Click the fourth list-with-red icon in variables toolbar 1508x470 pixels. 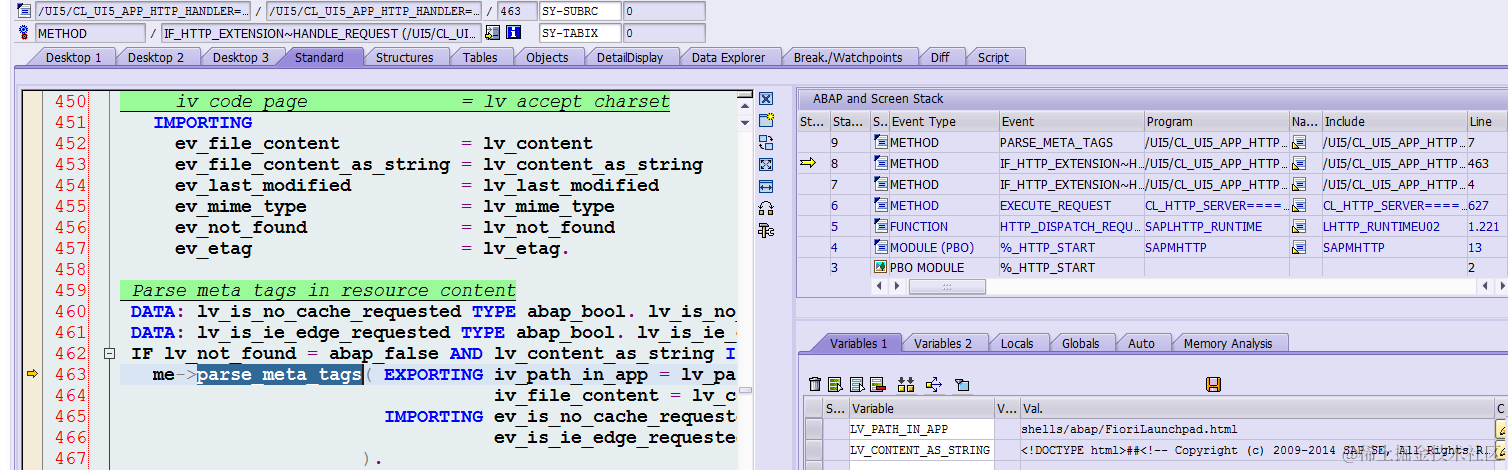(877, 384)
